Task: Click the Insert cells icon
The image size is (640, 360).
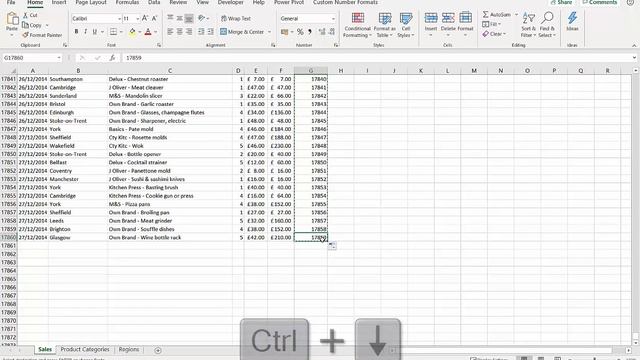Action: pyautogui.click(x=431, y=18)
